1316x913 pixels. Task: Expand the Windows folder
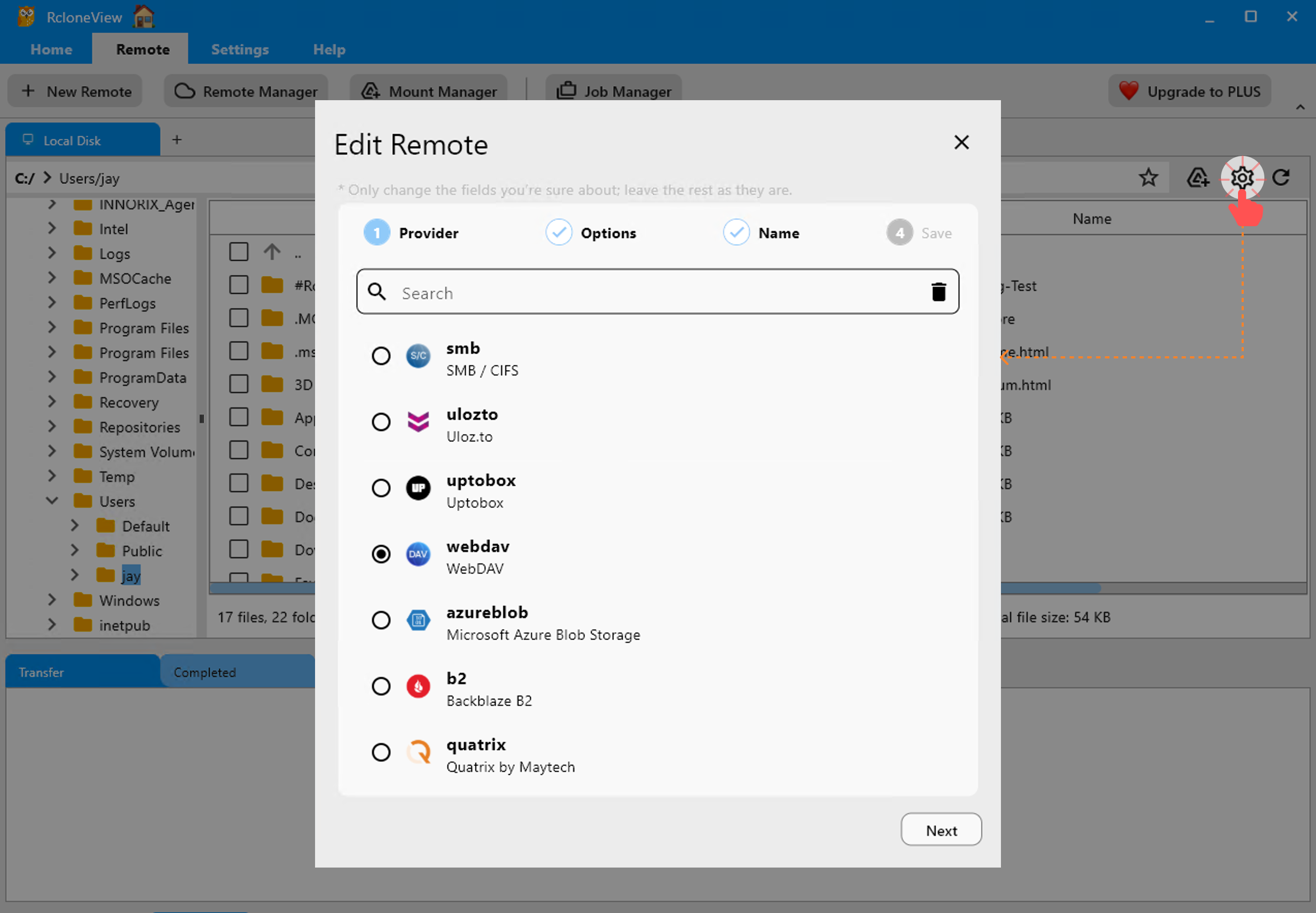tap(52, 600)
